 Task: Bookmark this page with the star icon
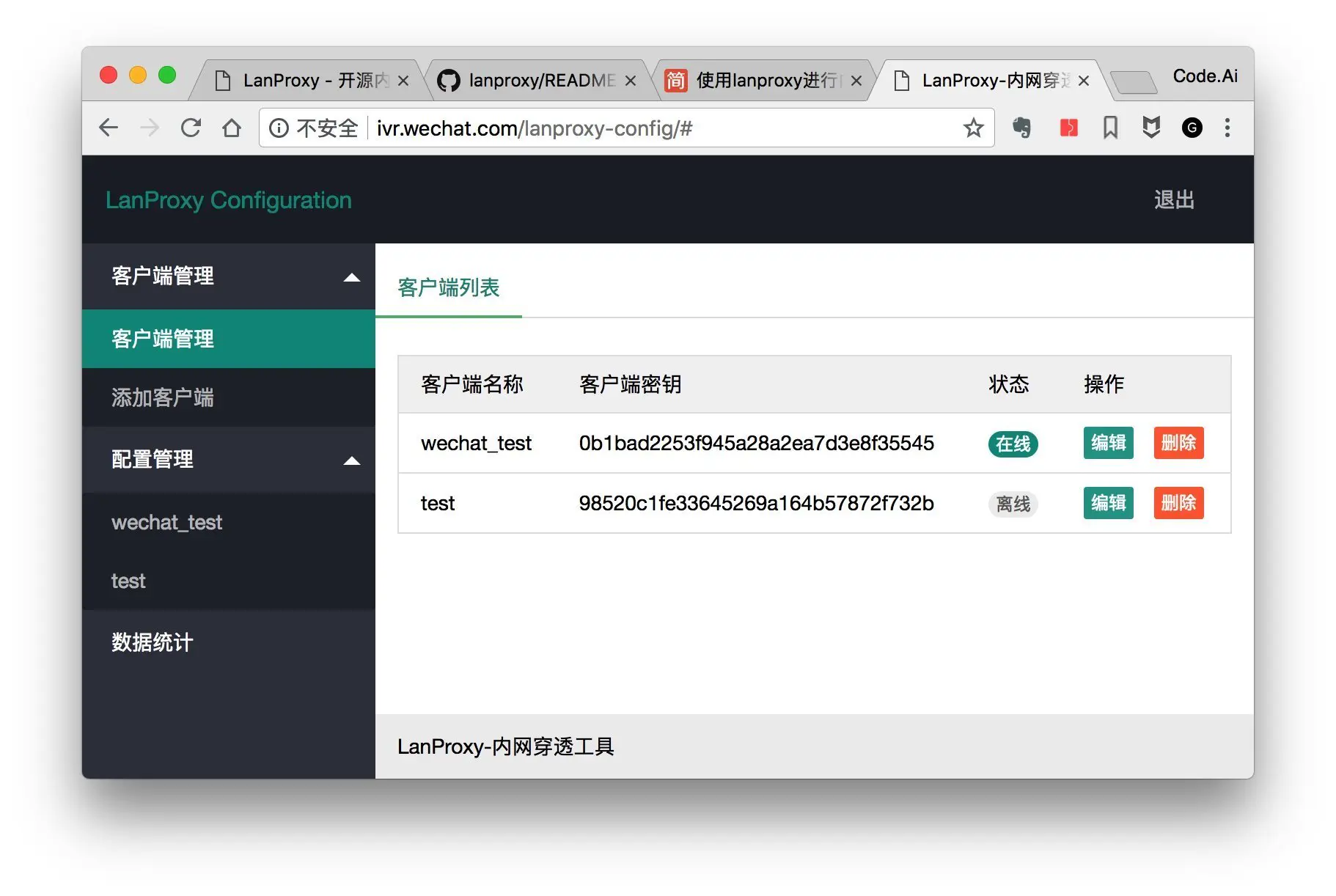tap(973, 128)
